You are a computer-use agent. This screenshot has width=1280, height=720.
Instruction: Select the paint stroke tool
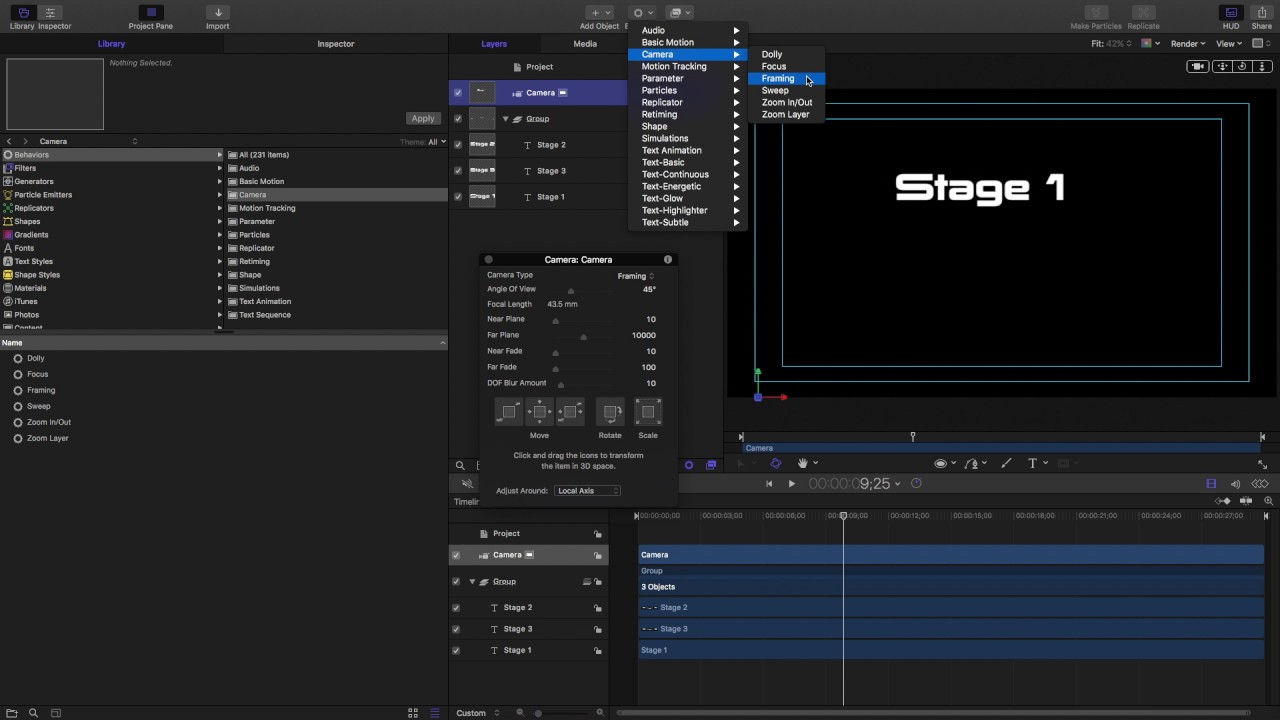pyautogui.click(x=1006, y=463)
